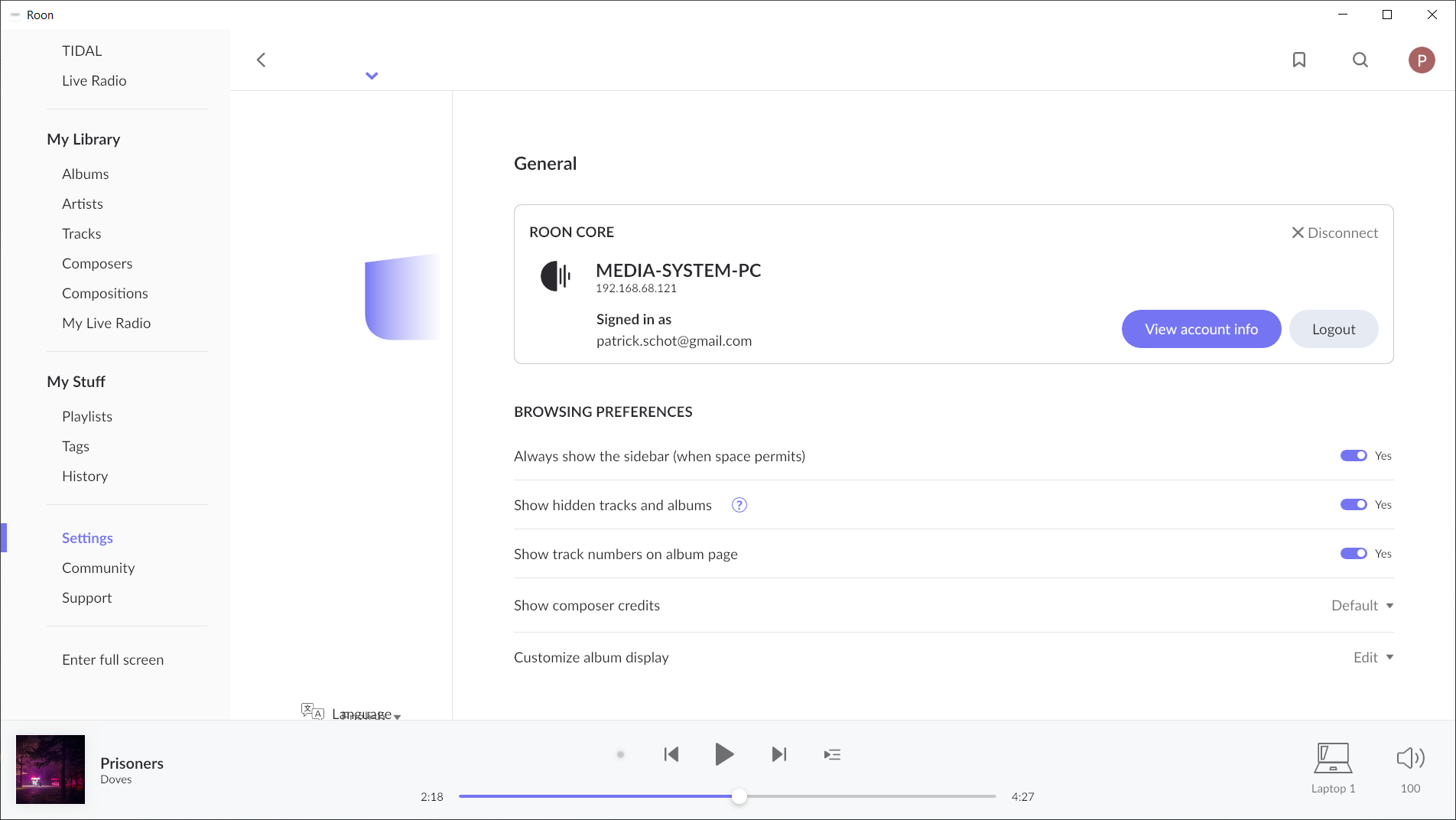Screen dimensions: 1456x820
Task: Open bookmarks icon in top bar
Action: coord(1298,60)
